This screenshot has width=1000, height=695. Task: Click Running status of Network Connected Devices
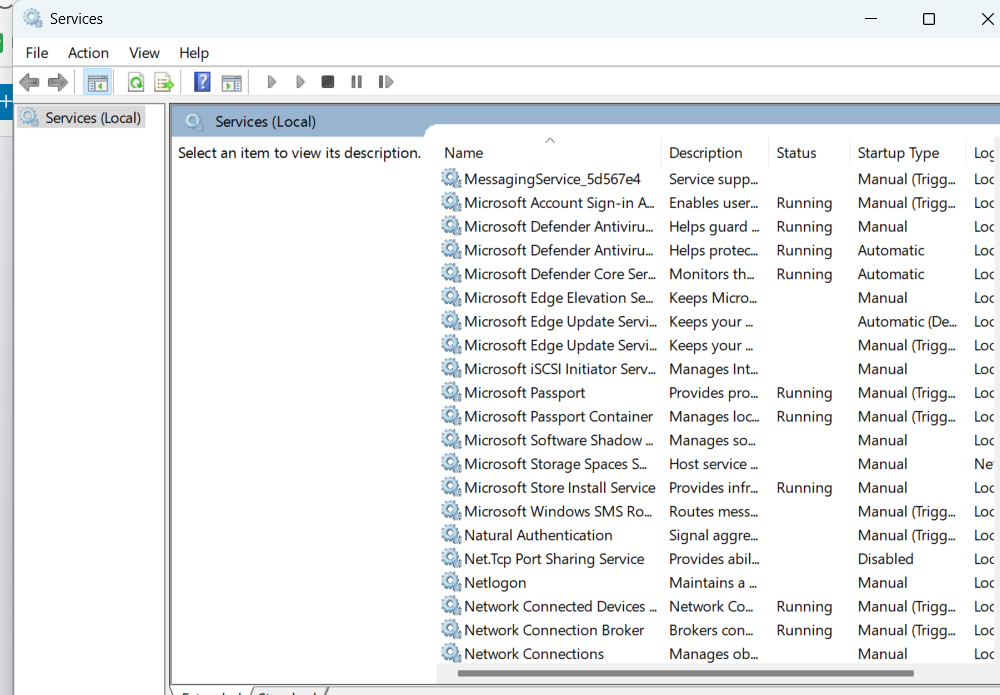coord(804,606)
